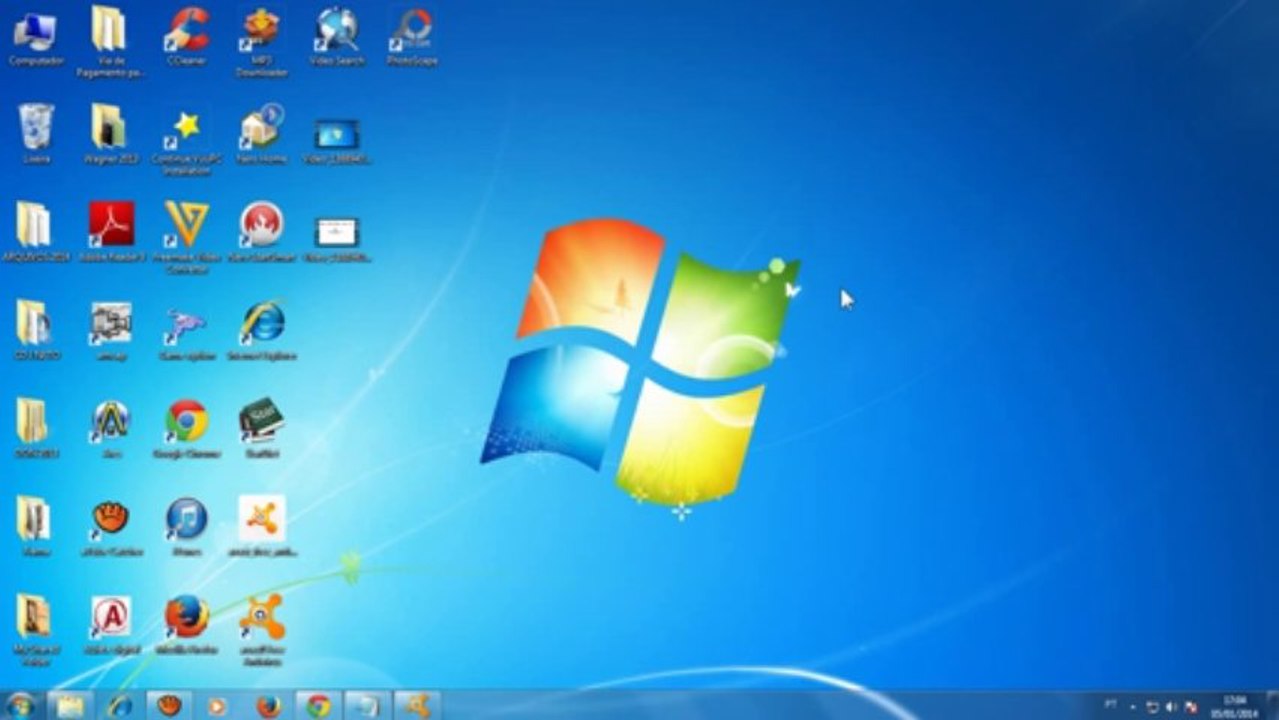Select the video file with the white window thumbnail
The width and height of the screenshot is (1279, 720).
[337, 238]
